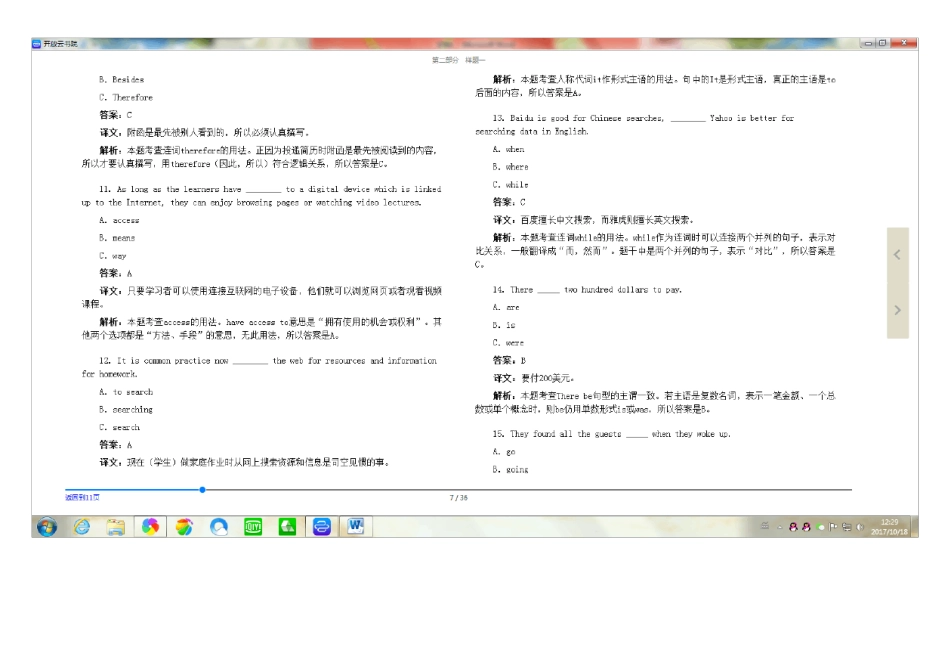This screenshot has height=671, width=950.
Task: Switch to the cloud library reader taskbar icon
Action: tap(322, 527)
